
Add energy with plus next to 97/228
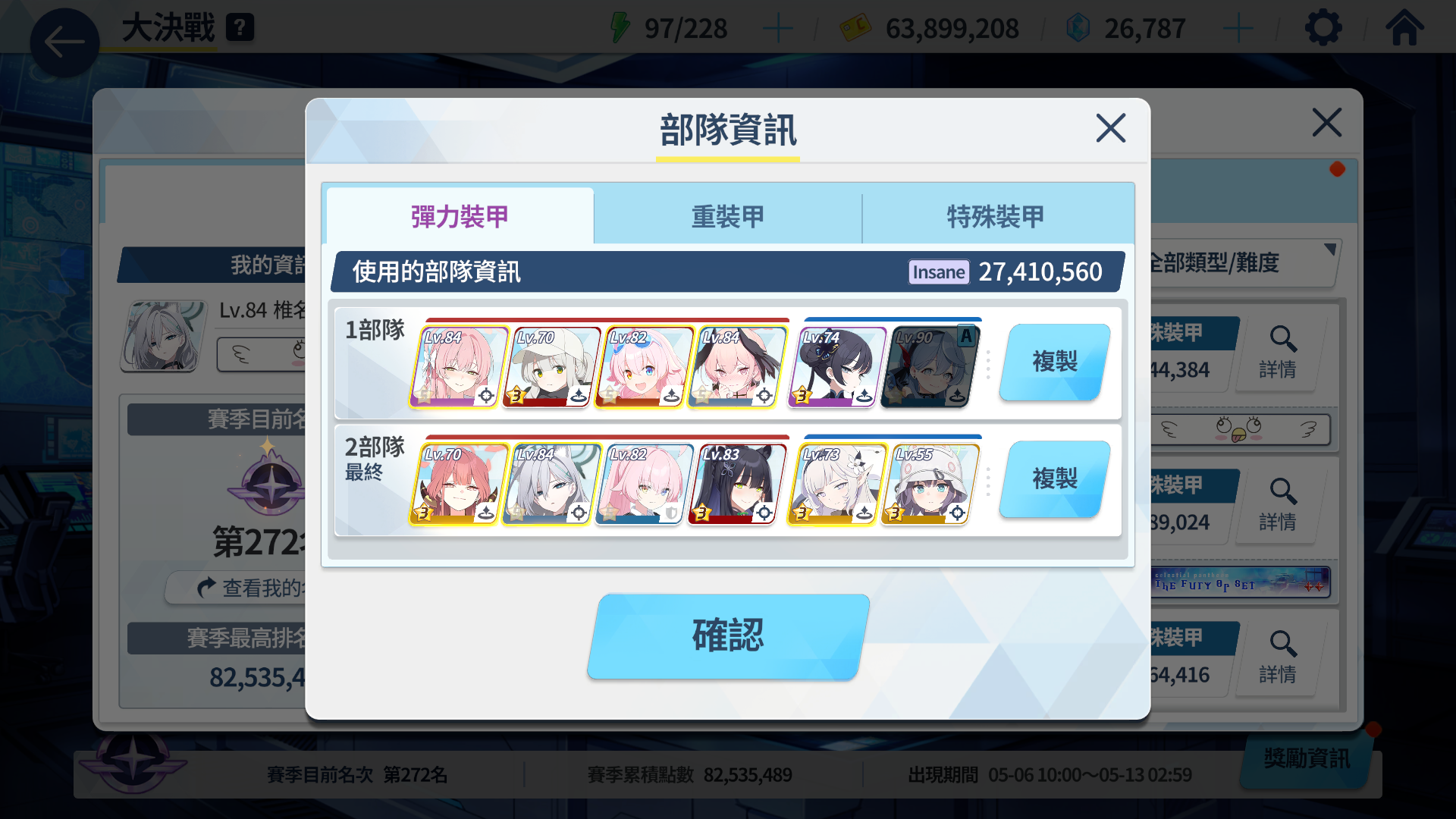[x=778, y=29]
